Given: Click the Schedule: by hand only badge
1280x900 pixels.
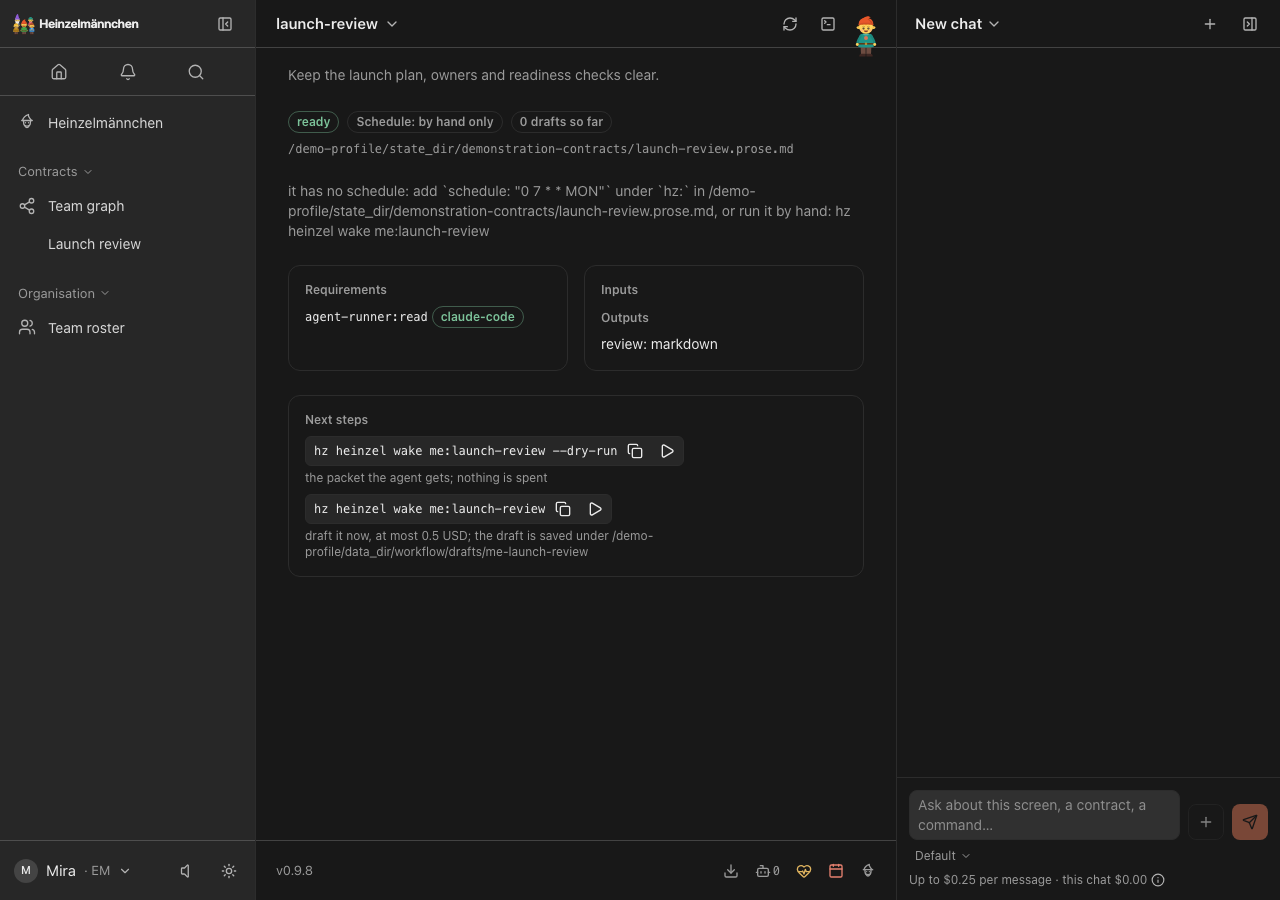Looking at the screenshot, I should click(425, 122).
